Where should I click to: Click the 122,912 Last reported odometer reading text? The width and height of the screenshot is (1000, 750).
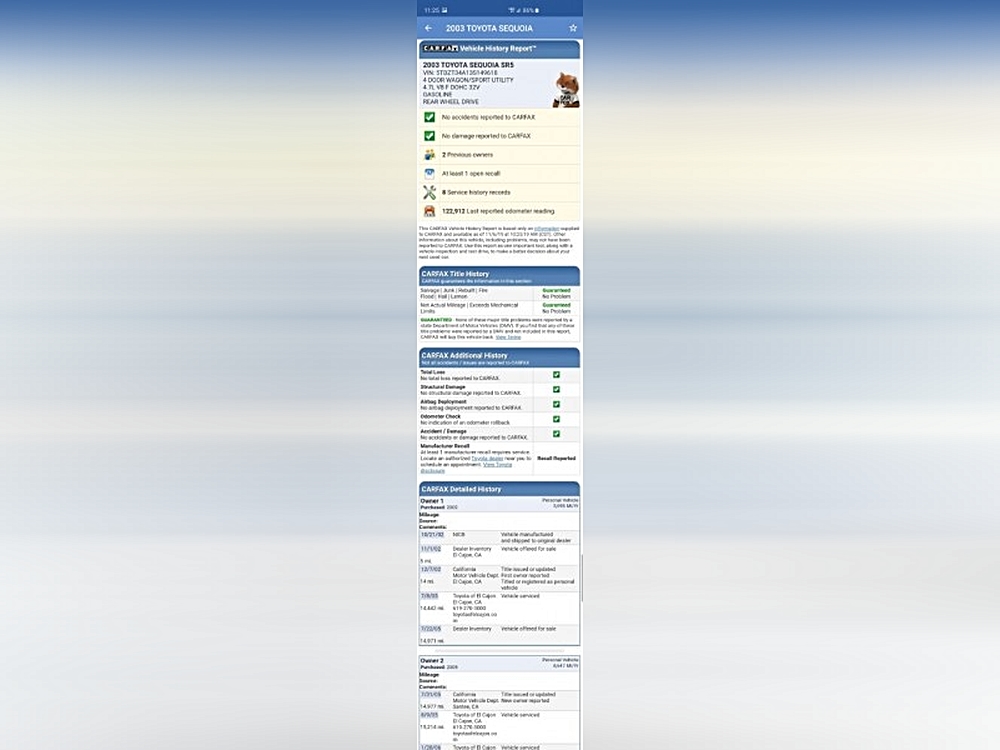[498, 211]
